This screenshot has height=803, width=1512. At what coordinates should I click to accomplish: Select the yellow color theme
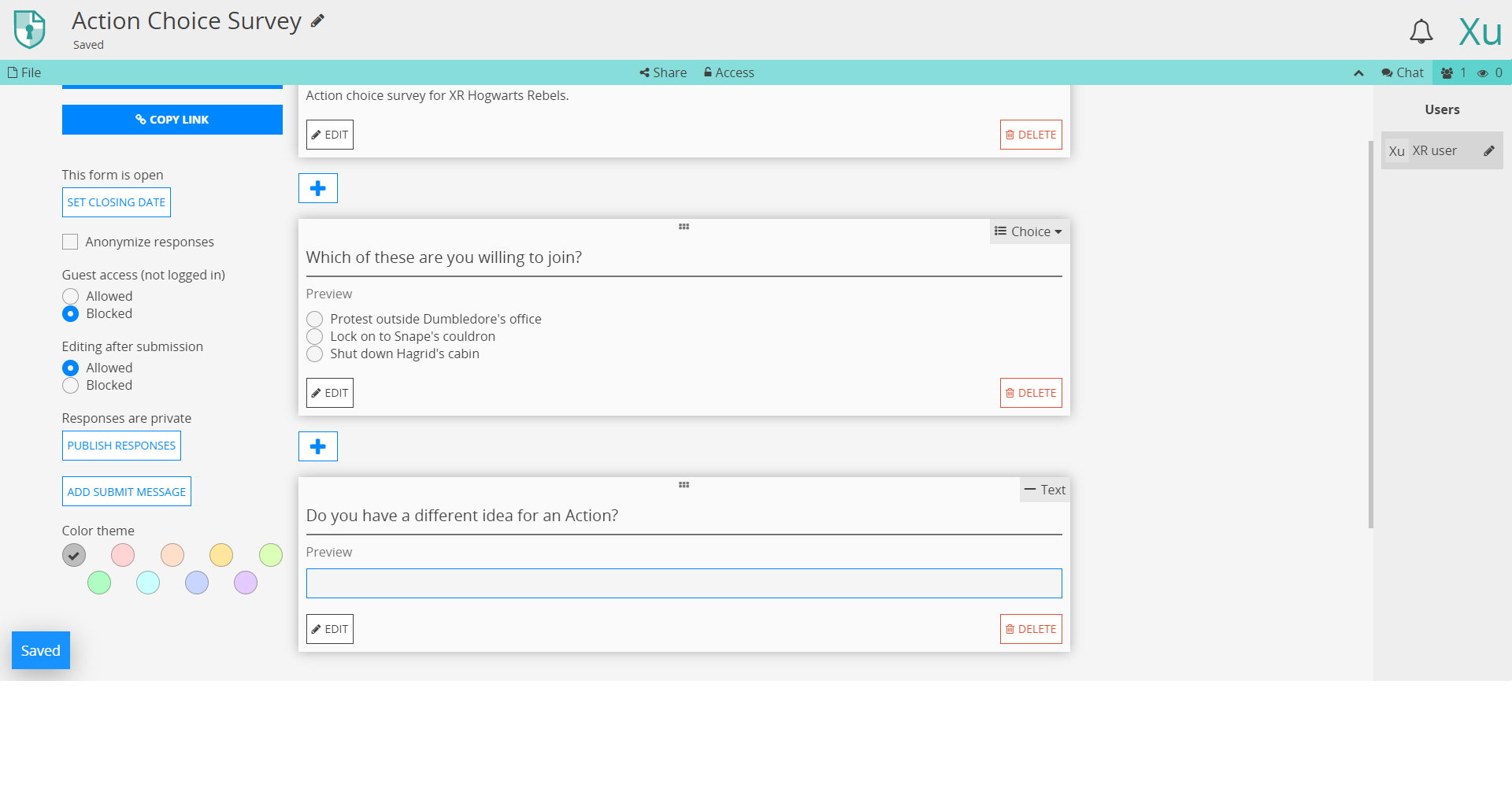coord(221,555)
